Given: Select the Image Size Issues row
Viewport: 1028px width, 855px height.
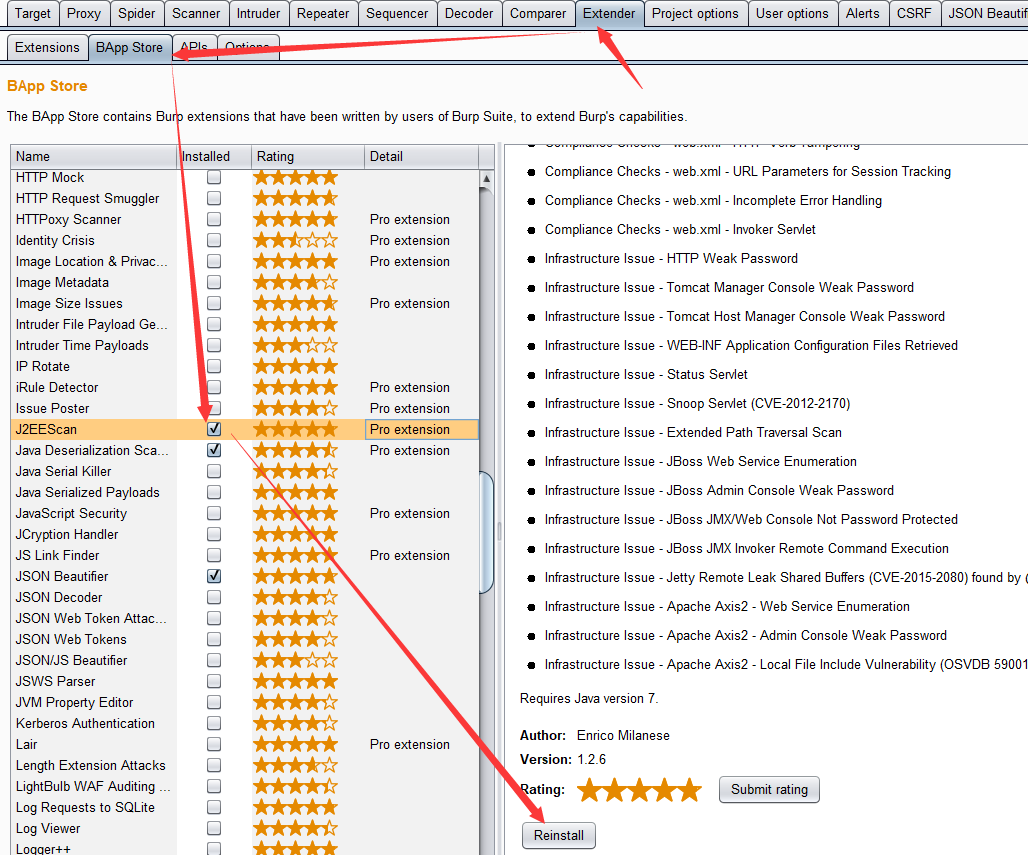Looking at the screenshot, I should click(245, 303).
